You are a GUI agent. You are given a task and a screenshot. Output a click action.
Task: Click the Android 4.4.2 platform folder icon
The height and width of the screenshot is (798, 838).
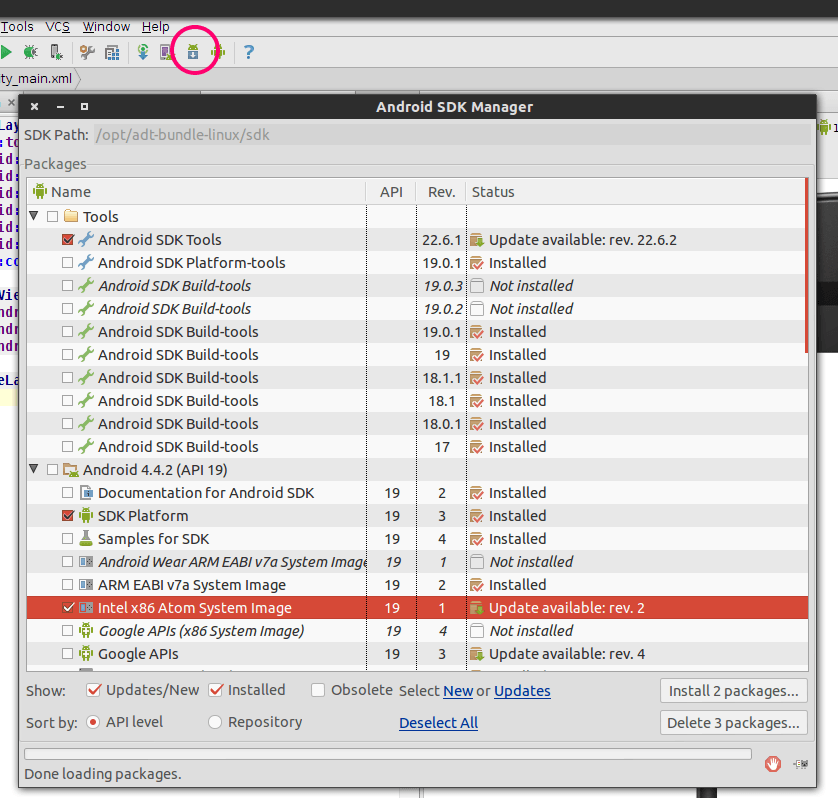pyautogui.click(x=71, y=470)
